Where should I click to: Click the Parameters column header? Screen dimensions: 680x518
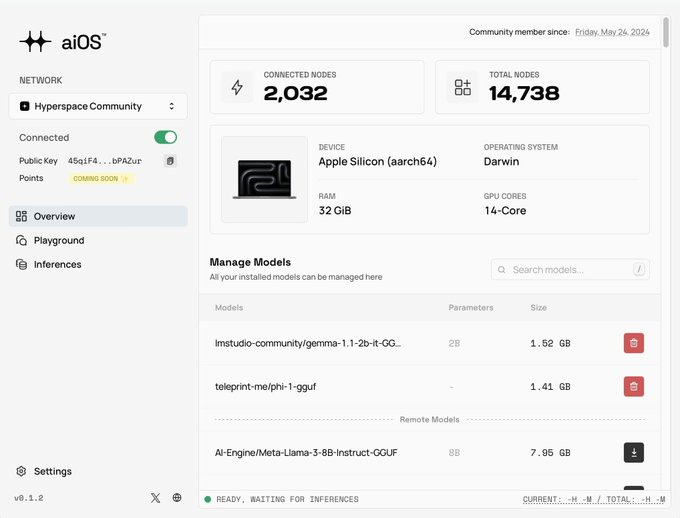[471, 308]
